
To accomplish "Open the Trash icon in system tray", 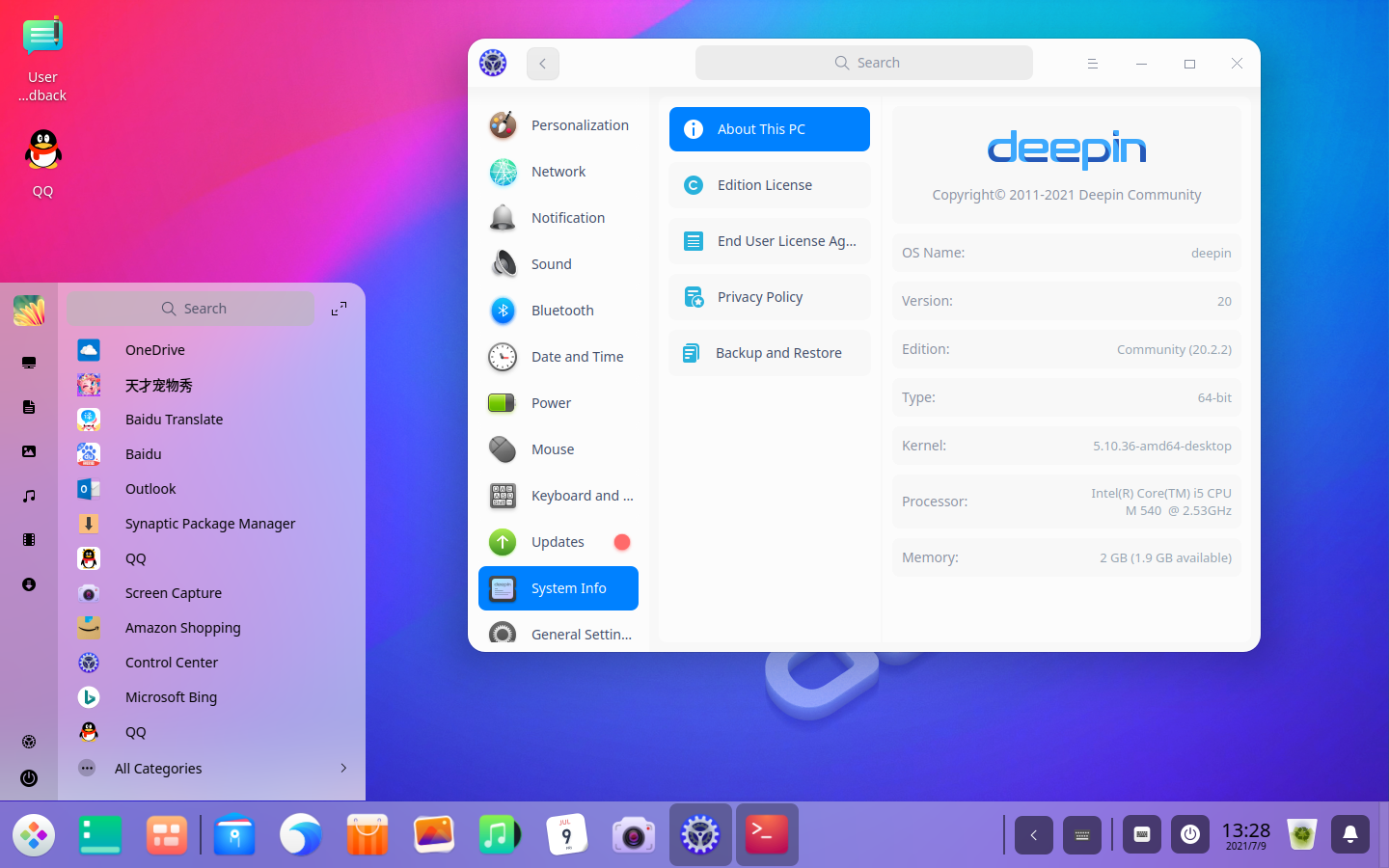I will 1302,835.
